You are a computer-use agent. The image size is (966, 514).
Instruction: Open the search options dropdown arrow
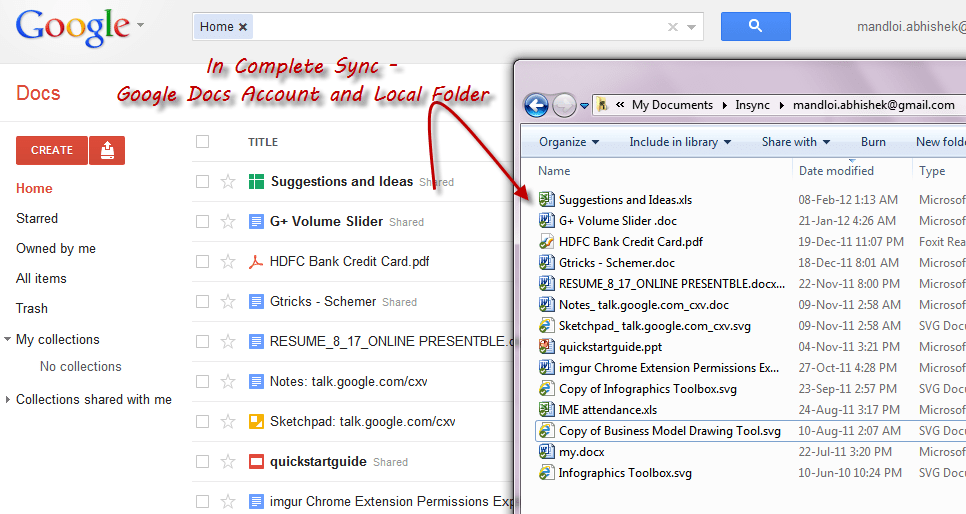[692, 27]
